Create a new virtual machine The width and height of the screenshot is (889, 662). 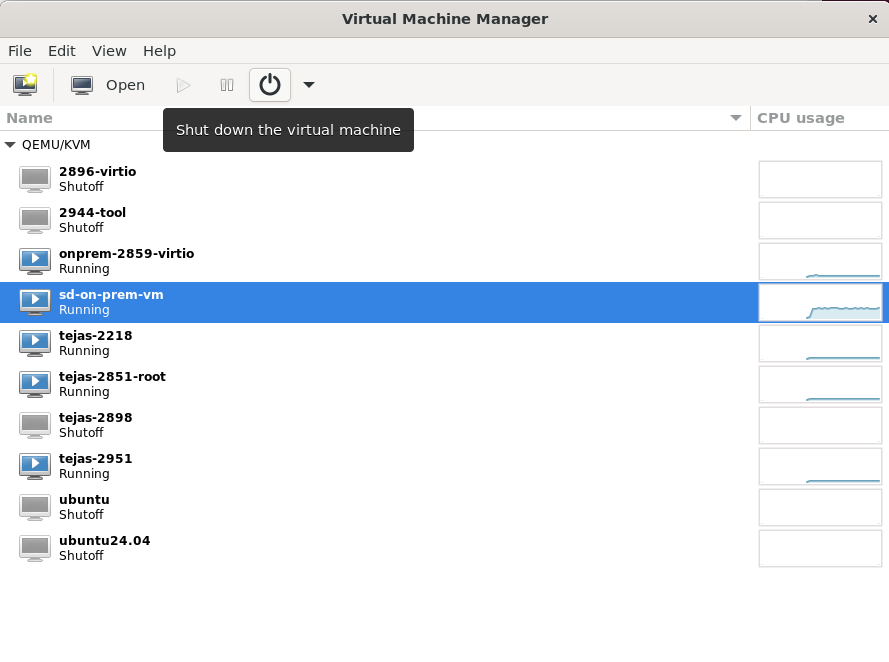click(x=26, y=85)
